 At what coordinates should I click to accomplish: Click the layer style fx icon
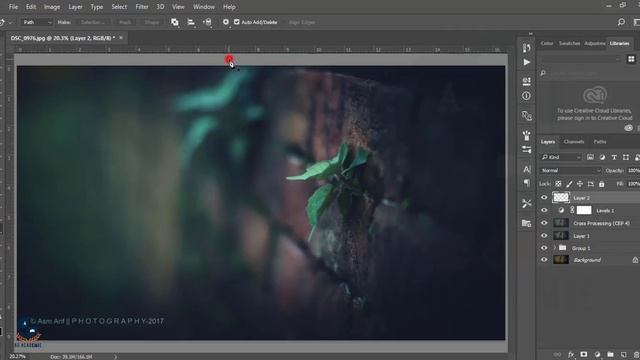(571, 355)
